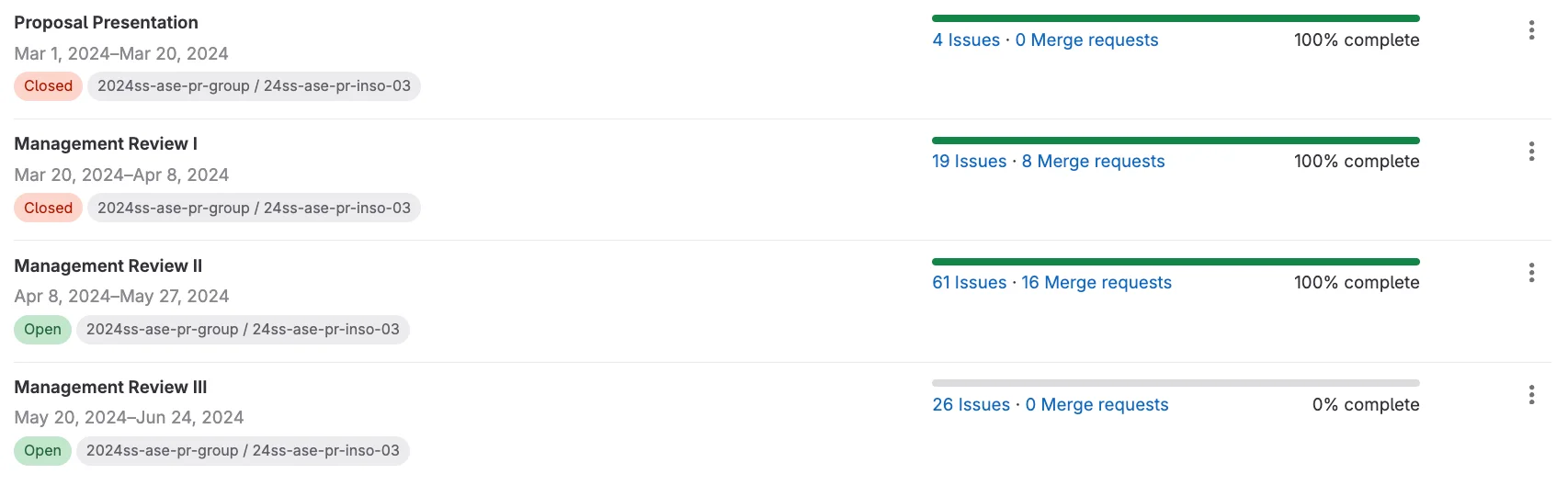Screen dimensions: 1568x485
Task: View the 19 Issues link
Action: (x=969, y=162)
